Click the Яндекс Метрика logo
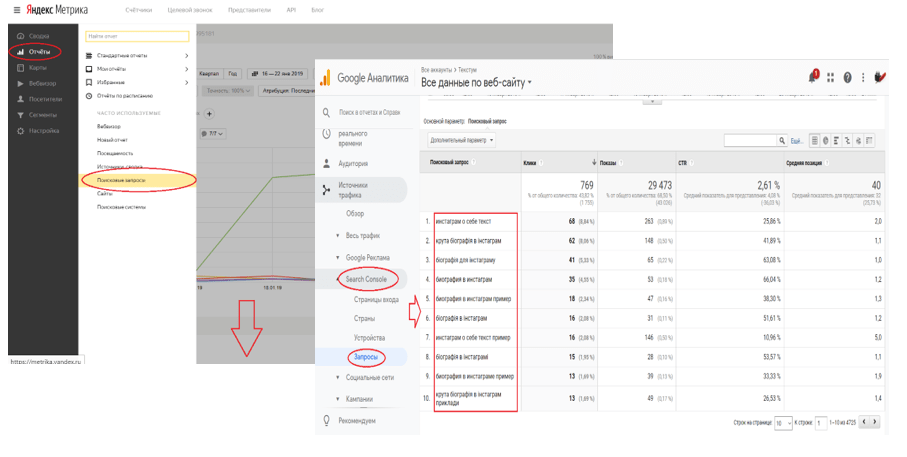The height and width of the screenshot is (457, 907). (x=57, y=10)
